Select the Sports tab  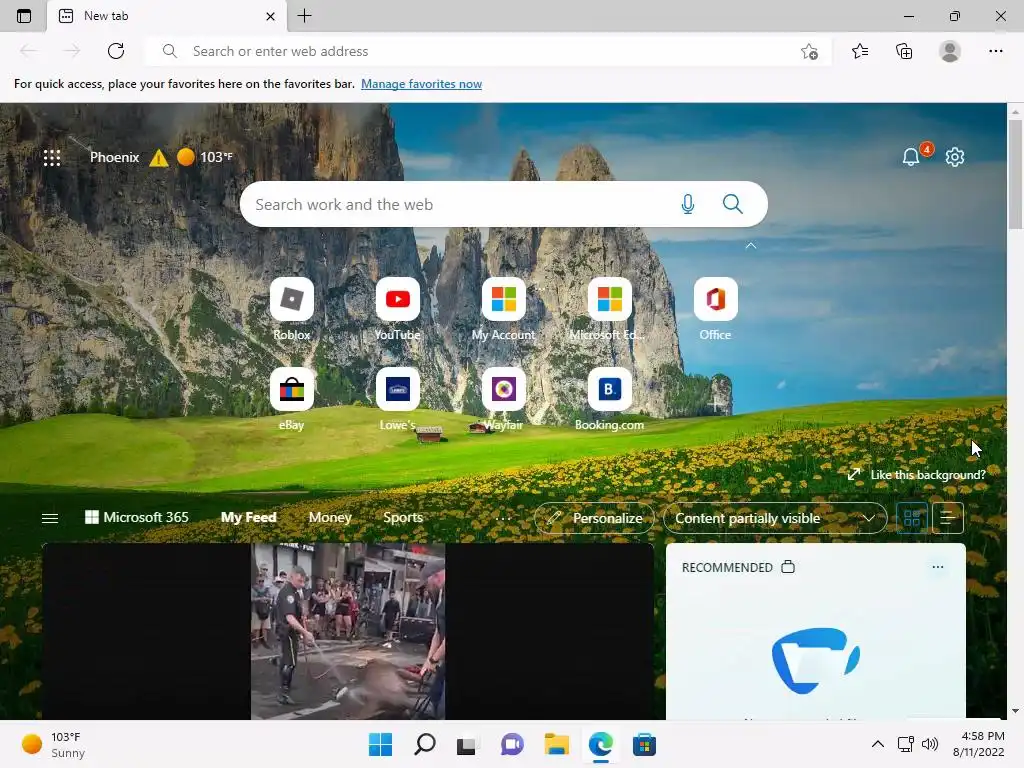click(403, 517)
